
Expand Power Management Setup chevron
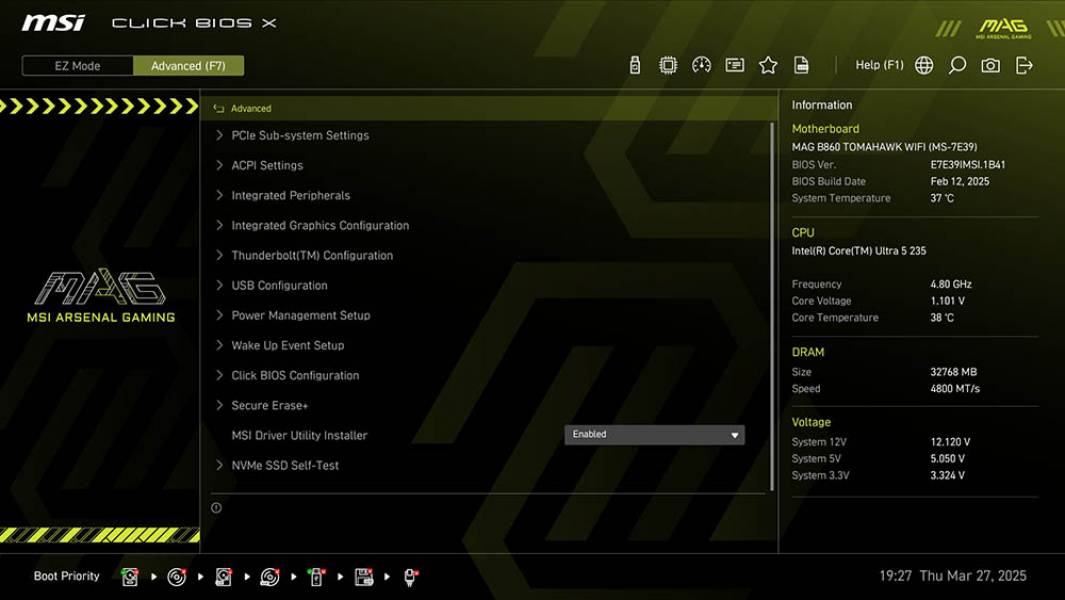click(219, 315)
